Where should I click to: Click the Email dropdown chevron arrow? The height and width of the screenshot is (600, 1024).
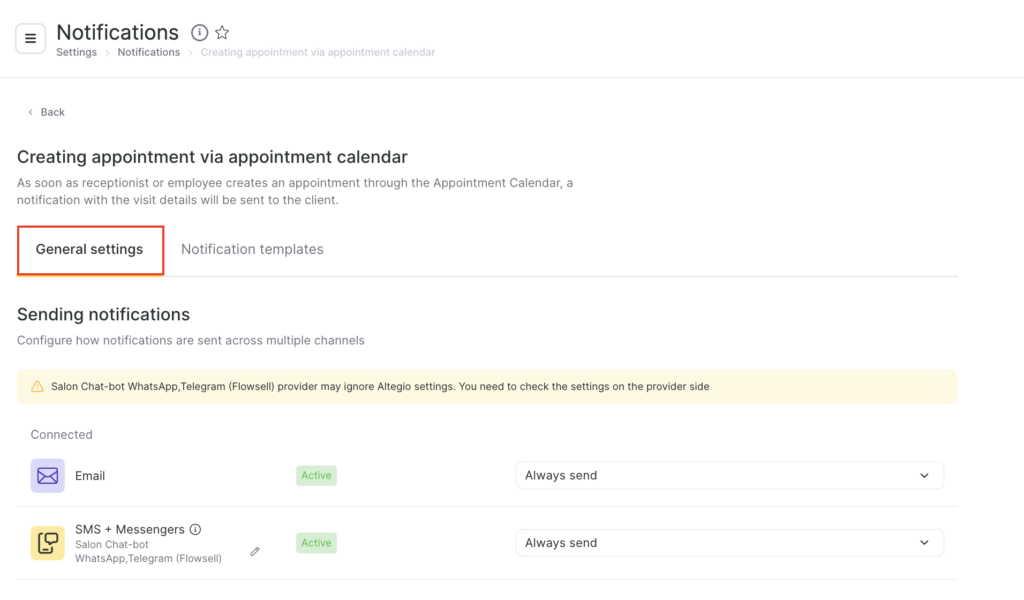(924, 476)
